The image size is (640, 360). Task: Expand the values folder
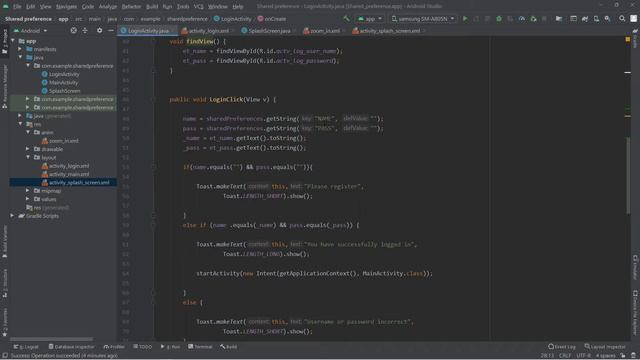click(x=28, y=199)
